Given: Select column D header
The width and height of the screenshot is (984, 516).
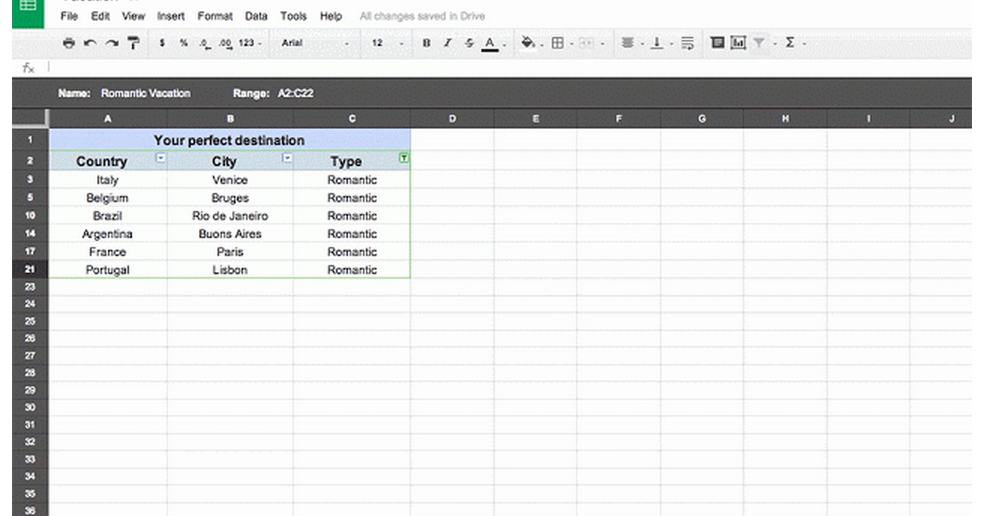Looking at the screenshot, I should (x=452, y=119).
